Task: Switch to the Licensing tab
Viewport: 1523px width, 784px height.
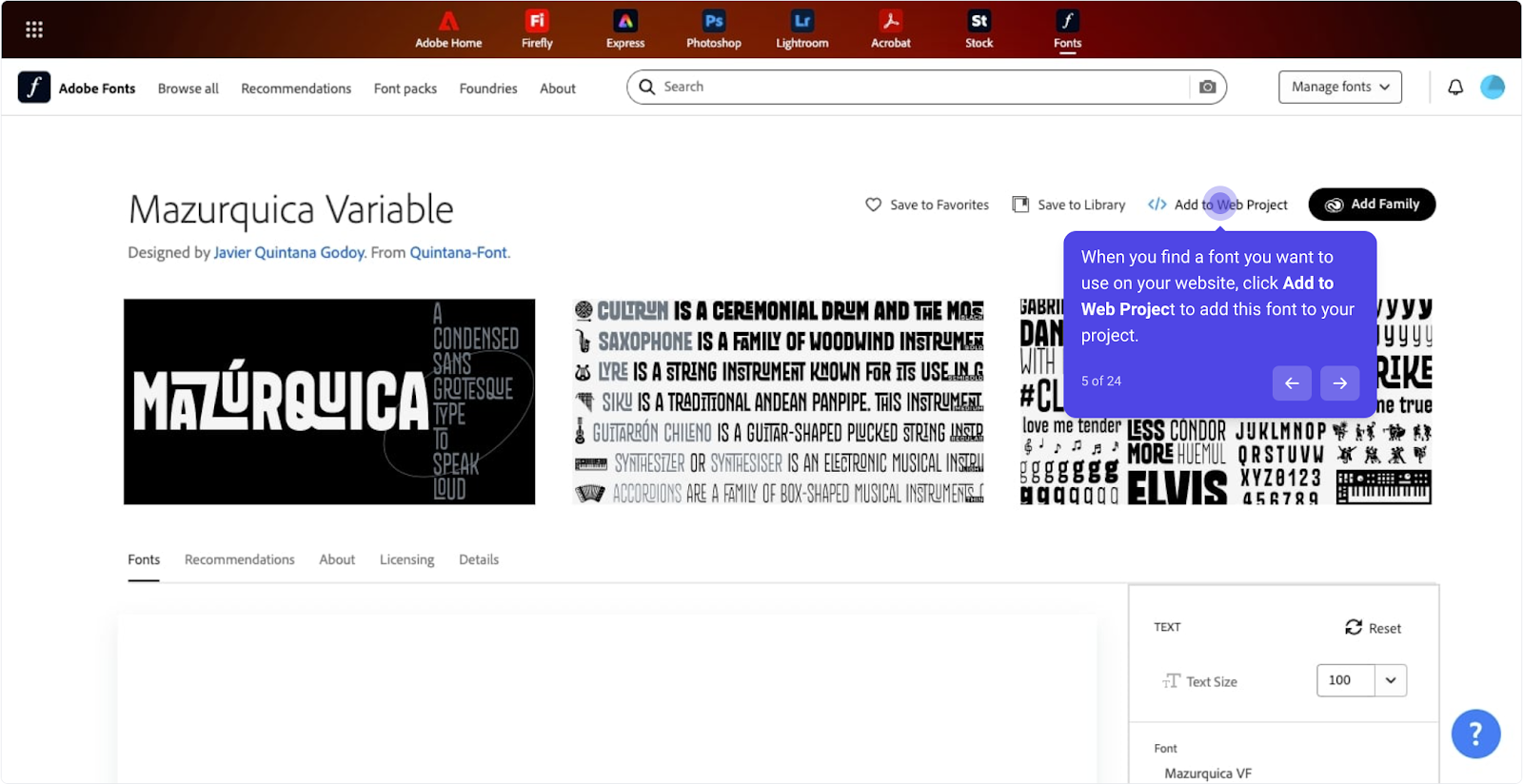Action: click(x=406, y=559)
